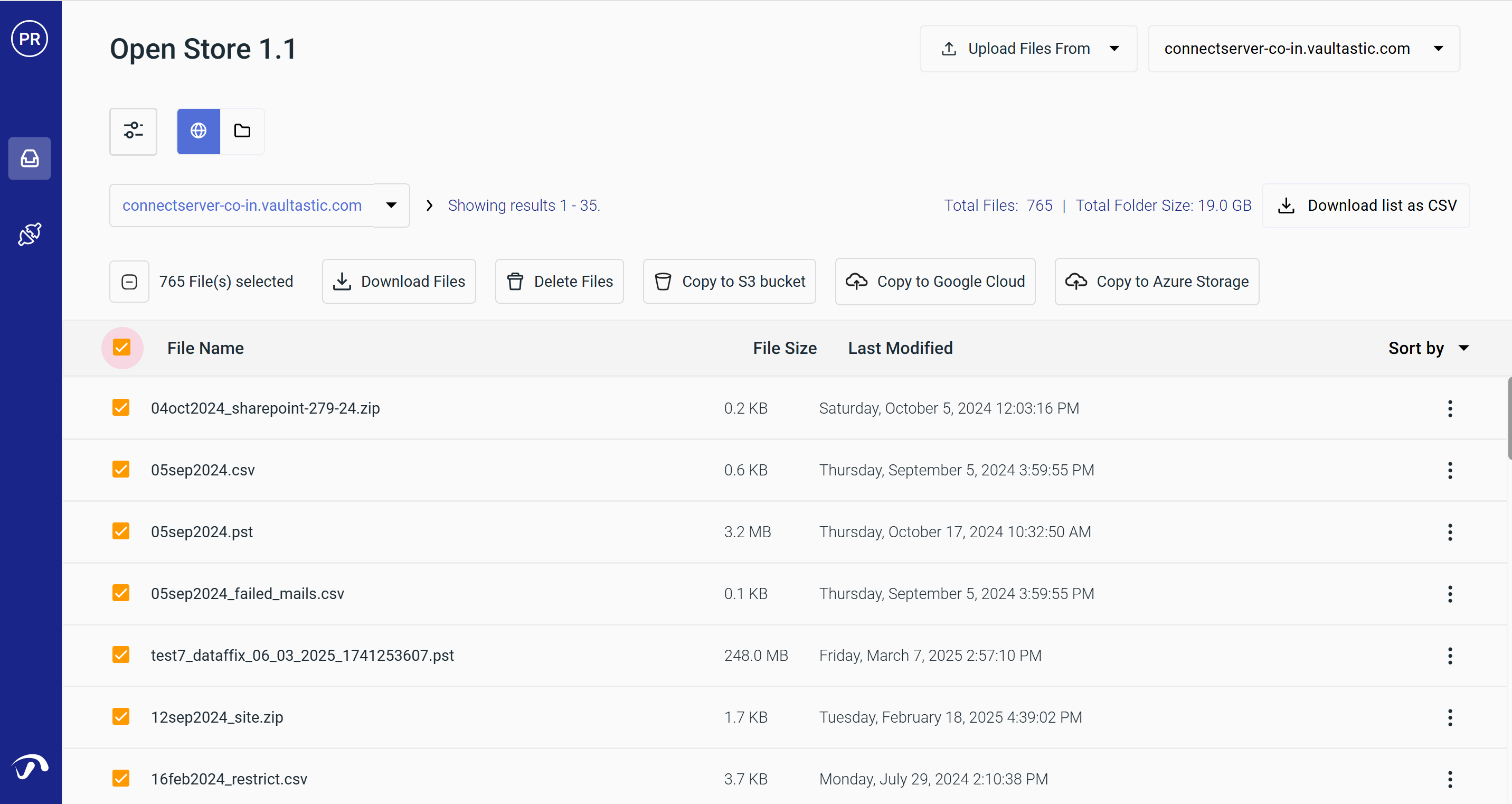Switch to folder view icon
The image size is (1512, 804).
[x=242, y=131]
